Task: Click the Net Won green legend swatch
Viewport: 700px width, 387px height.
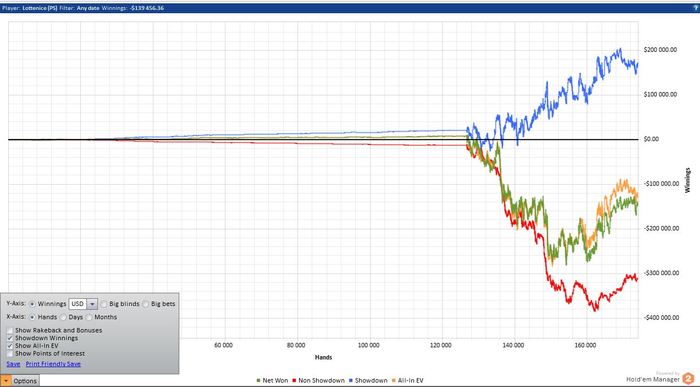Action: (x=258, y=381)
